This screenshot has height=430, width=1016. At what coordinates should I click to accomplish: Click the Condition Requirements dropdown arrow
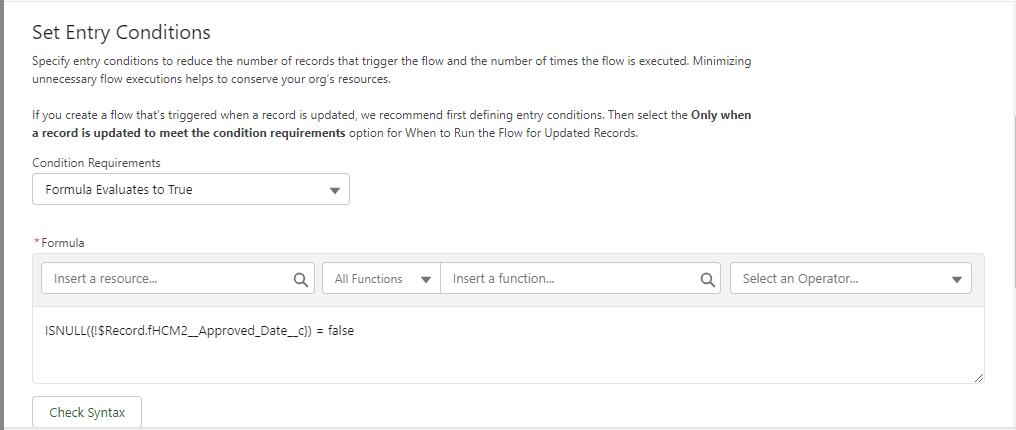(334, 190)
